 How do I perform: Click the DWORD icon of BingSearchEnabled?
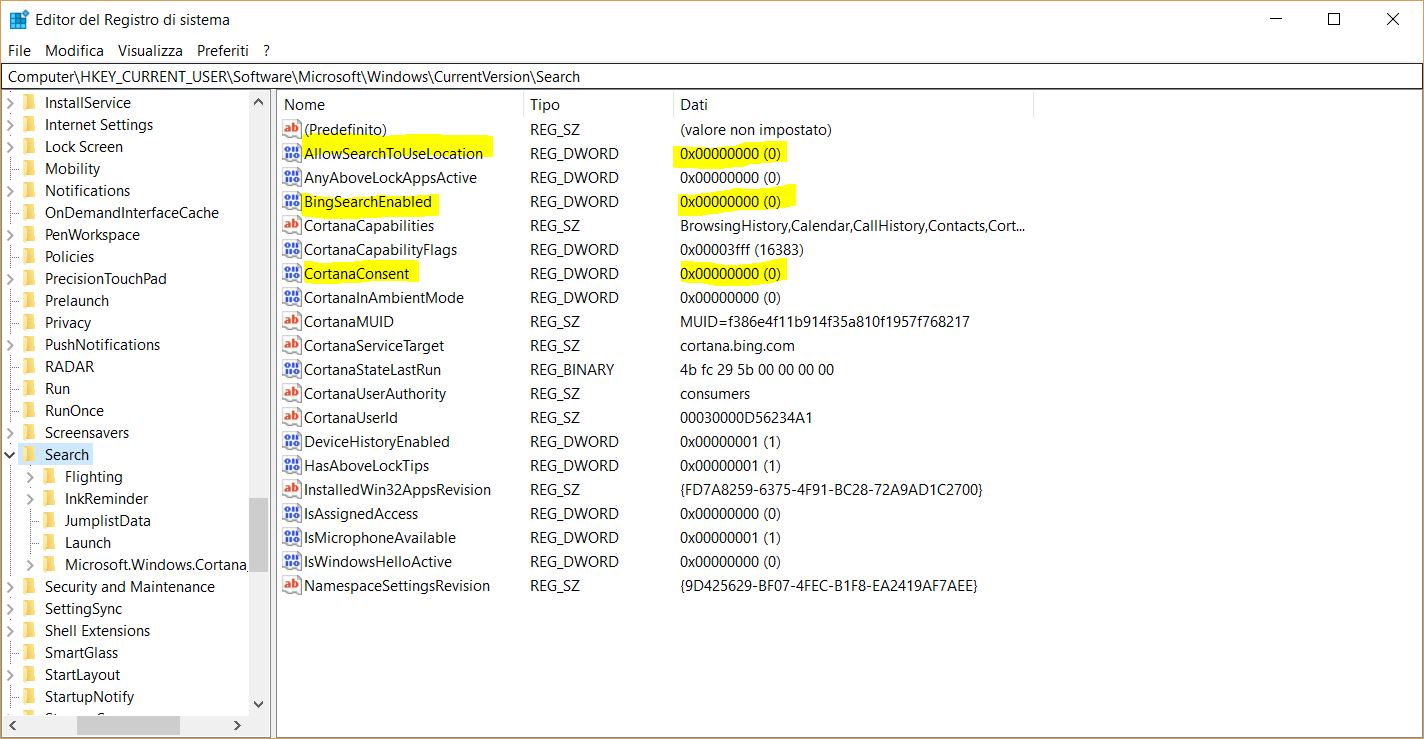291,201
